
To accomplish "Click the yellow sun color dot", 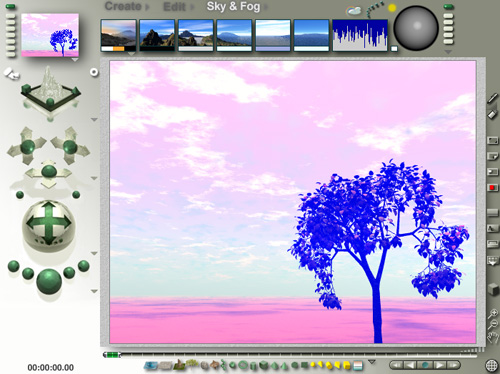I will tap(392, 8).
